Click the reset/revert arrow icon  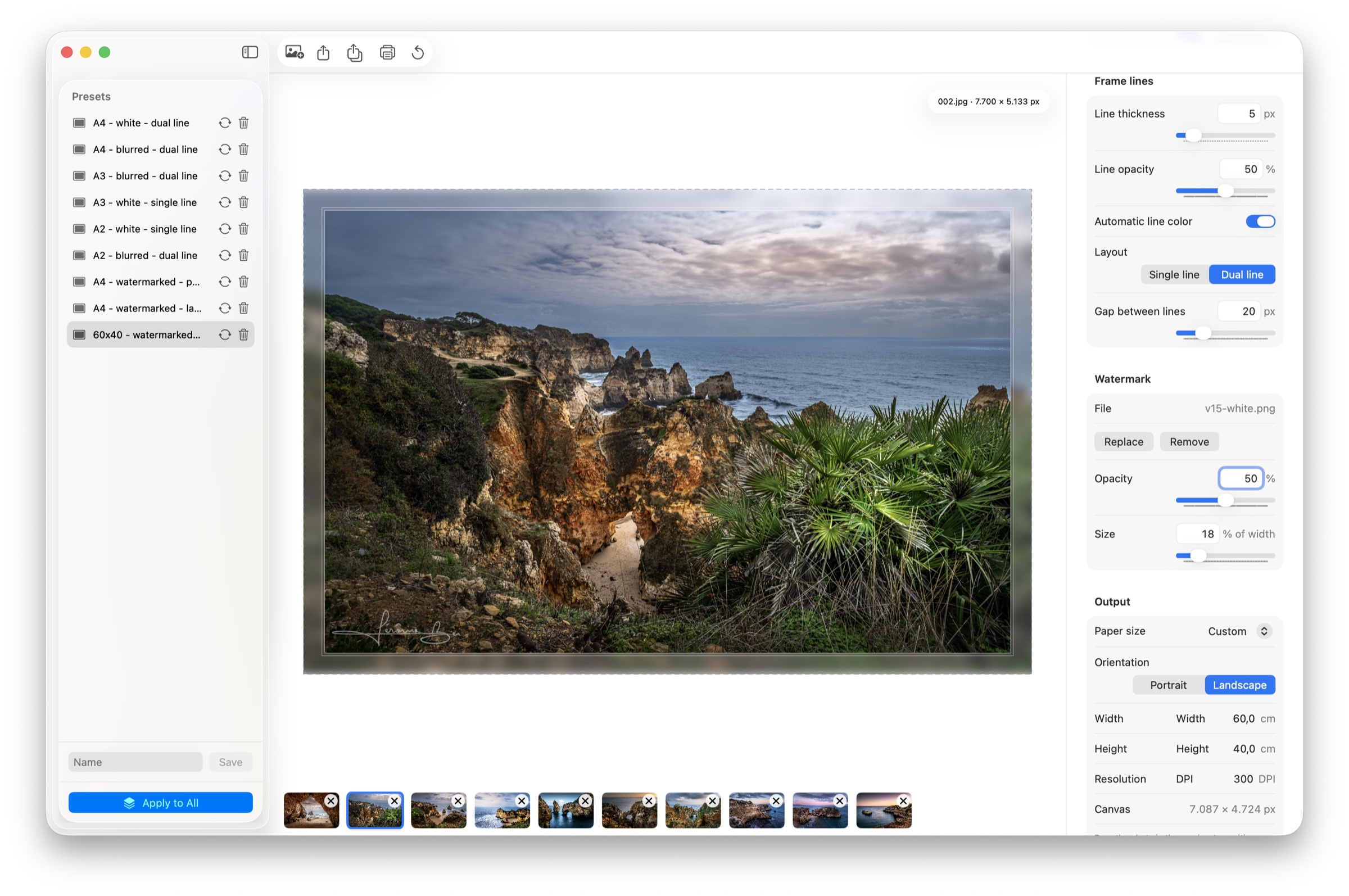418,53
